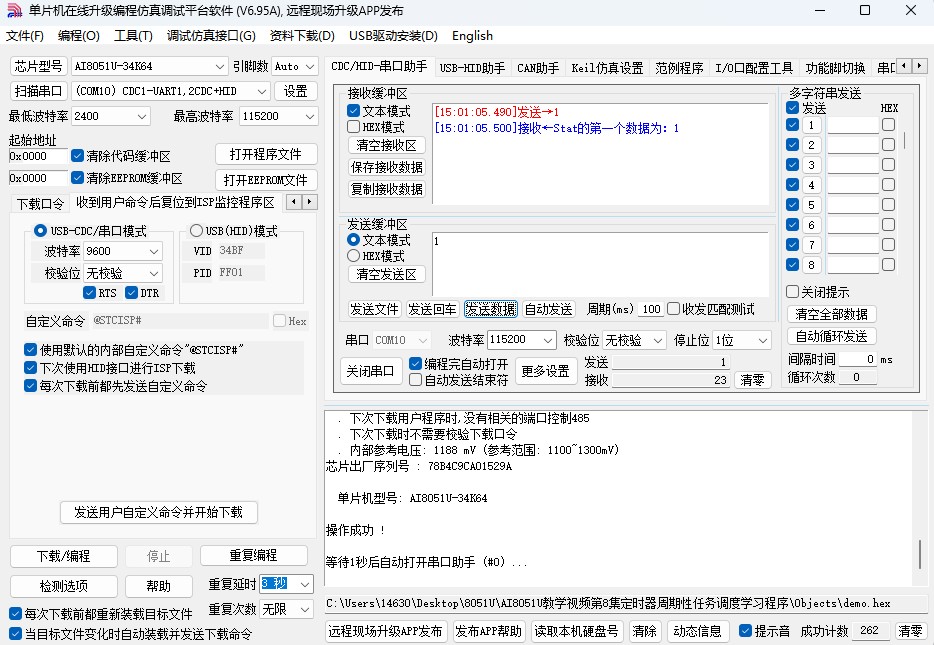
Task: Select USB(HID)模式 radio button
Action: tap(196, 230)
